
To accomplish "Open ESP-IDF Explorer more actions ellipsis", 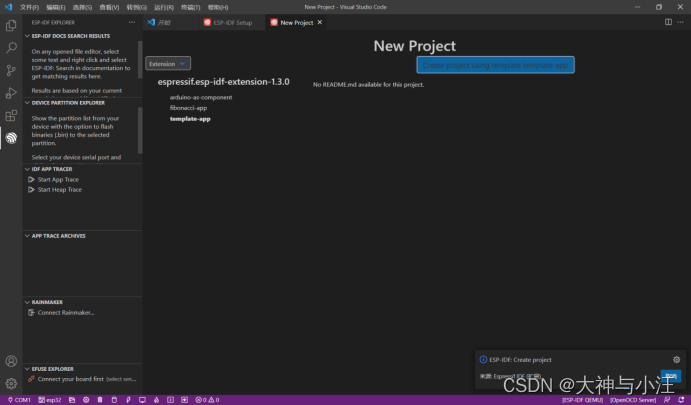I will click(132, 22).
